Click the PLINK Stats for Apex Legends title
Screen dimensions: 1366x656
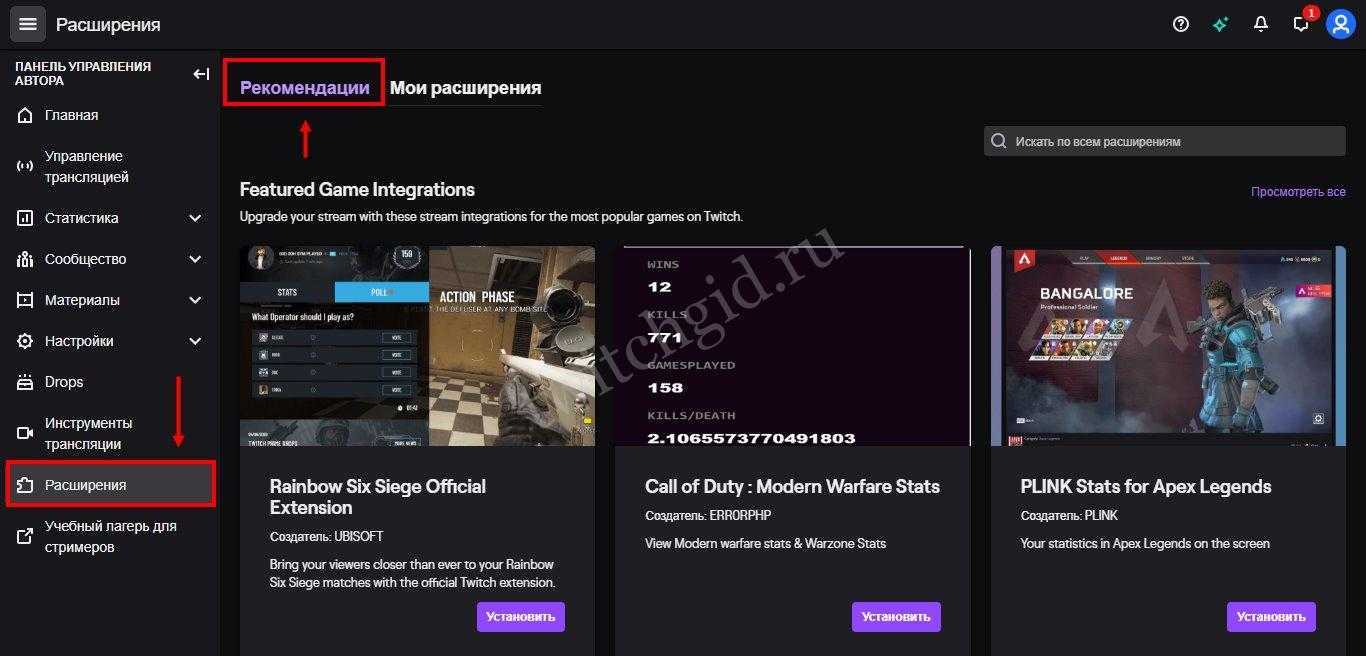point(1146,487)
